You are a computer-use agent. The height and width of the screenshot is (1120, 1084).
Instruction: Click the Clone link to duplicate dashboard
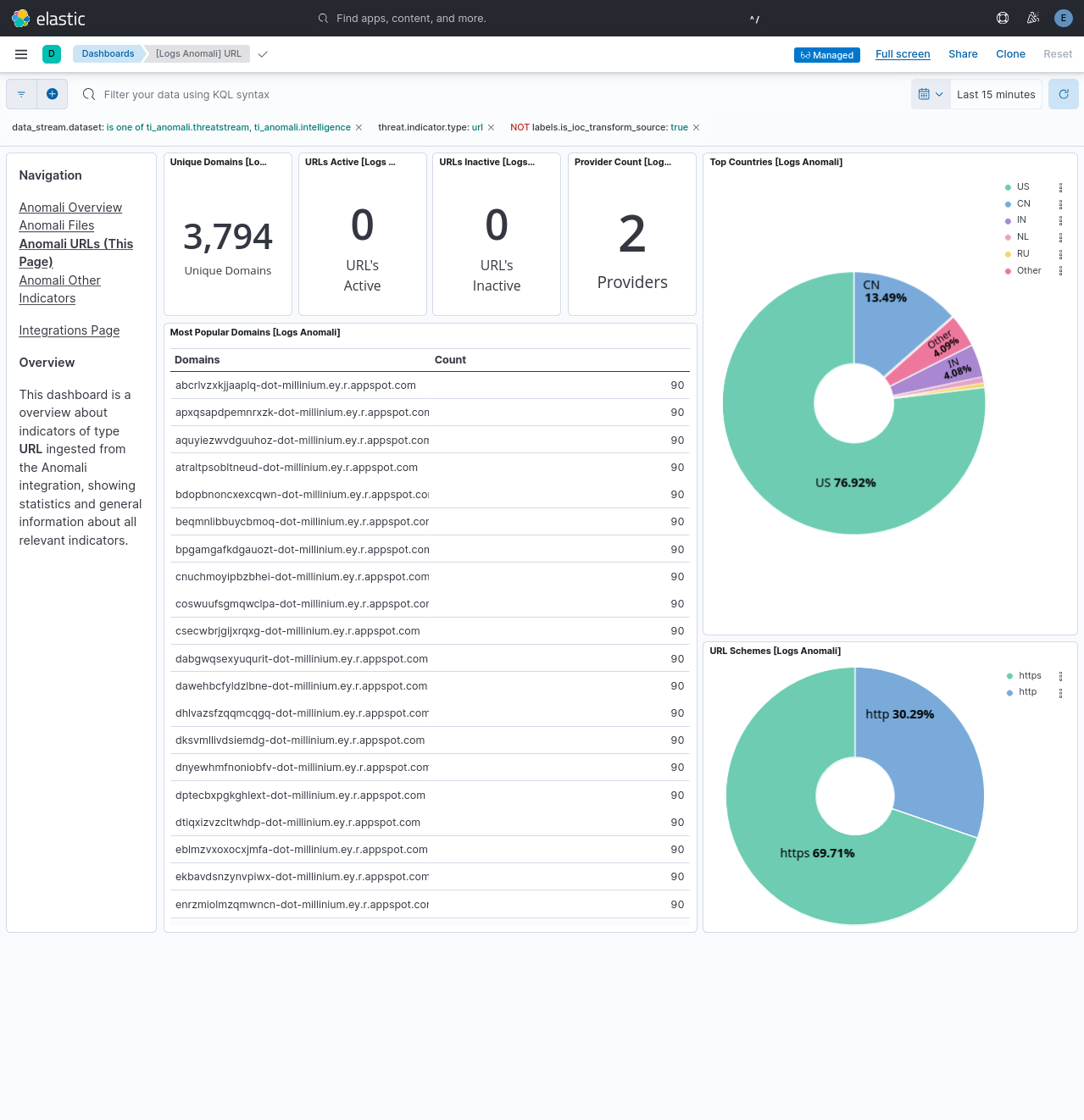(1010, 53)
